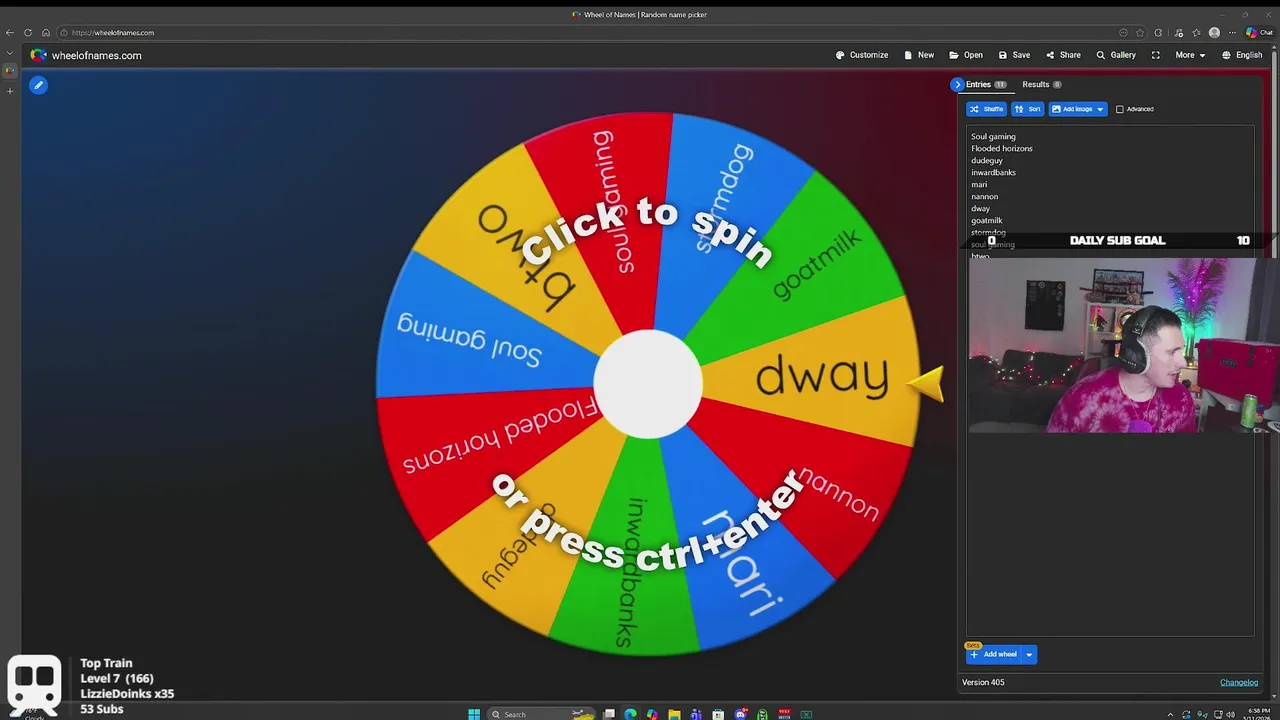
Task: Open the taskbar clock and date
Action: [x=1255, y=714]
